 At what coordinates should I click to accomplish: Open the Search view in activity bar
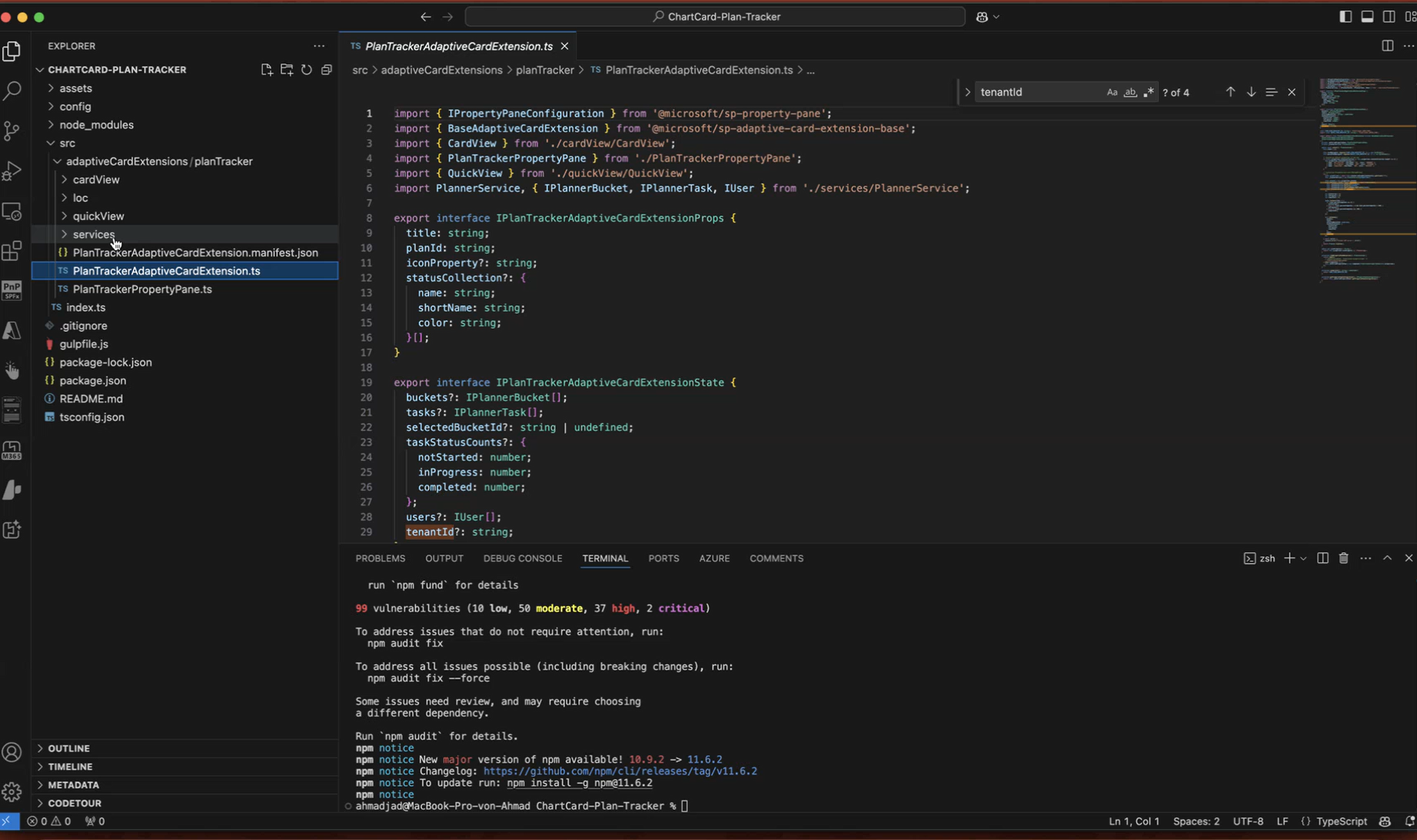pos(13,90)
